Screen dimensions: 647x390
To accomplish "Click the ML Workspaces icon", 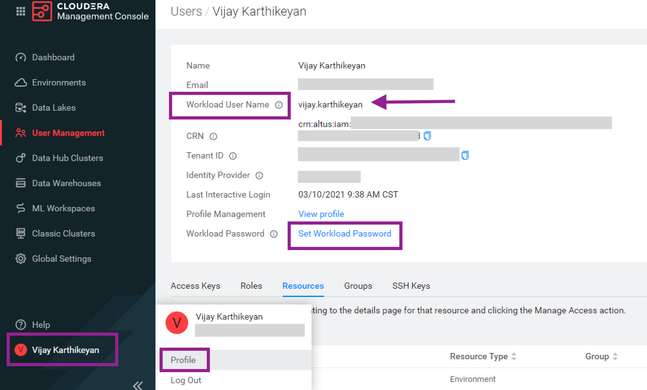I will [21, 208].
